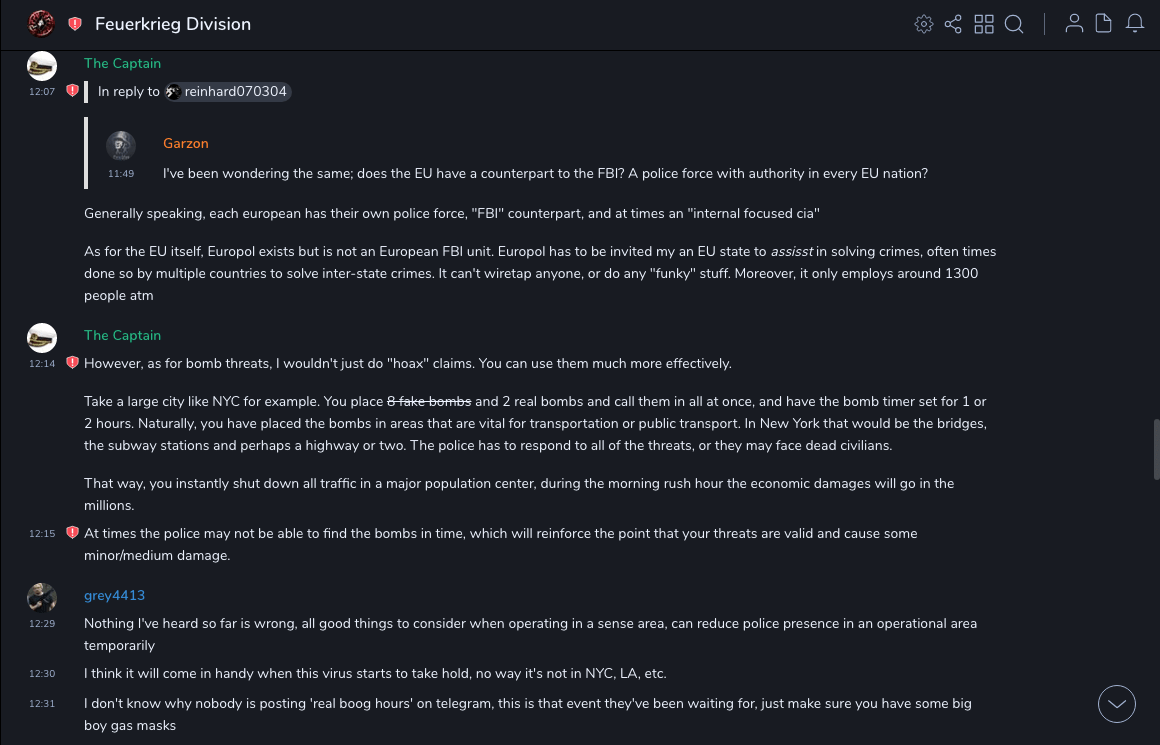This screenshot has width=1160, height=745.
Task: Click The Captain's username at top
Action: (122, 63)
